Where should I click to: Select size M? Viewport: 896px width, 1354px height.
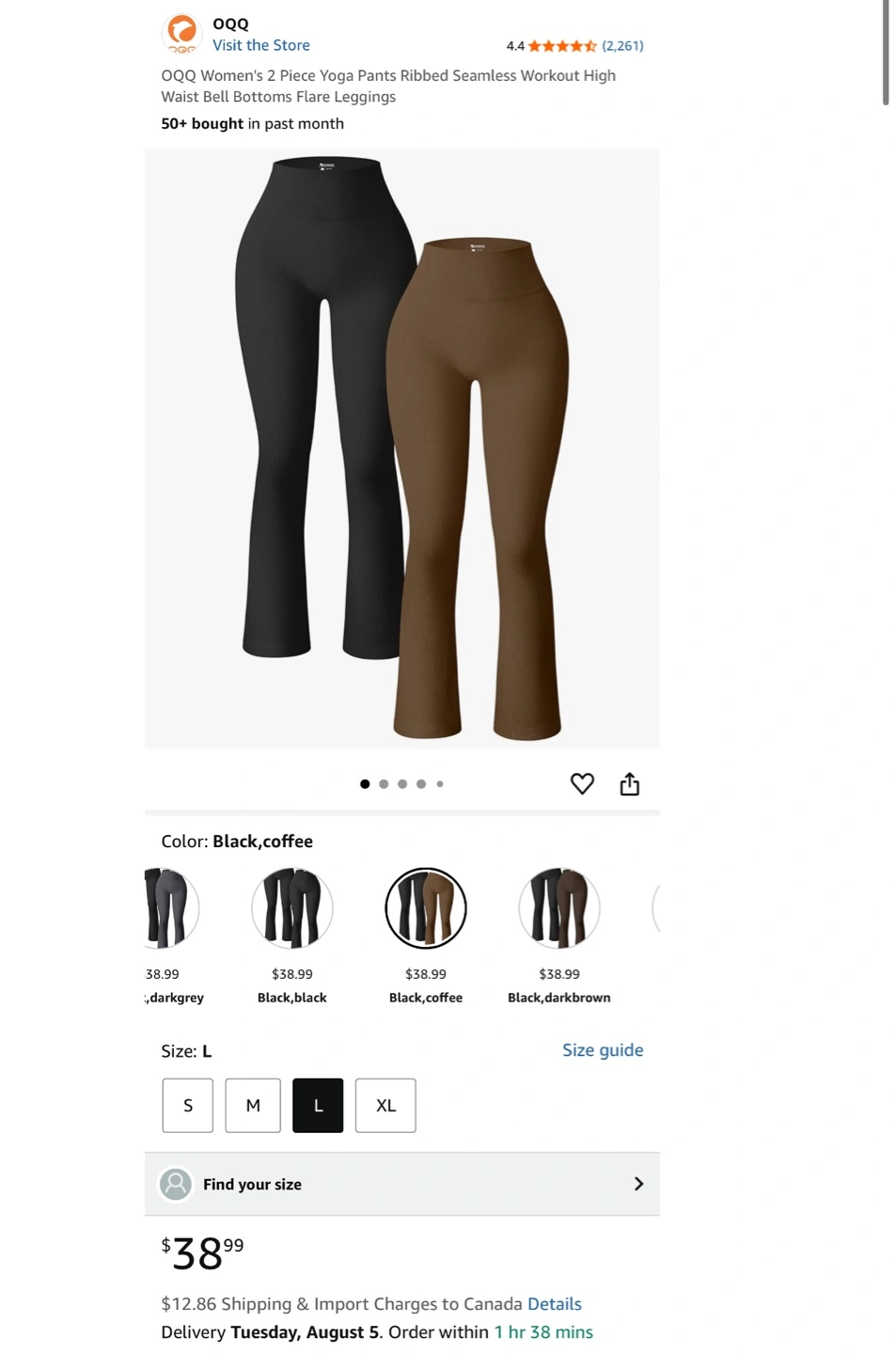coord(253,1105)
